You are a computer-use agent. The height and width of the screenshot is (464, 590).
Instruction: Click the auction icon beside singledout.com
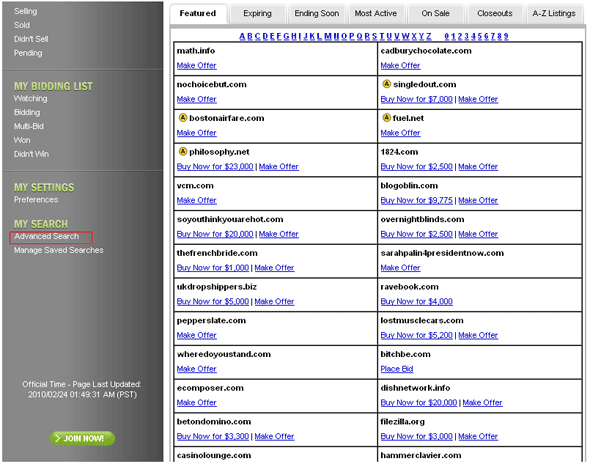tap(386, 84)
